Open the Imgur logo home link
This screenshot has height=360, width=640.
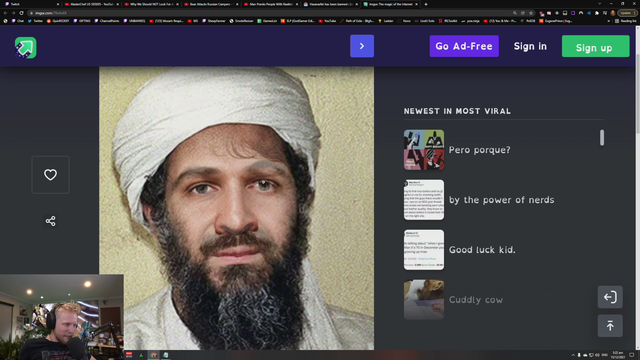pyautogui.click(x=26, y=47)
